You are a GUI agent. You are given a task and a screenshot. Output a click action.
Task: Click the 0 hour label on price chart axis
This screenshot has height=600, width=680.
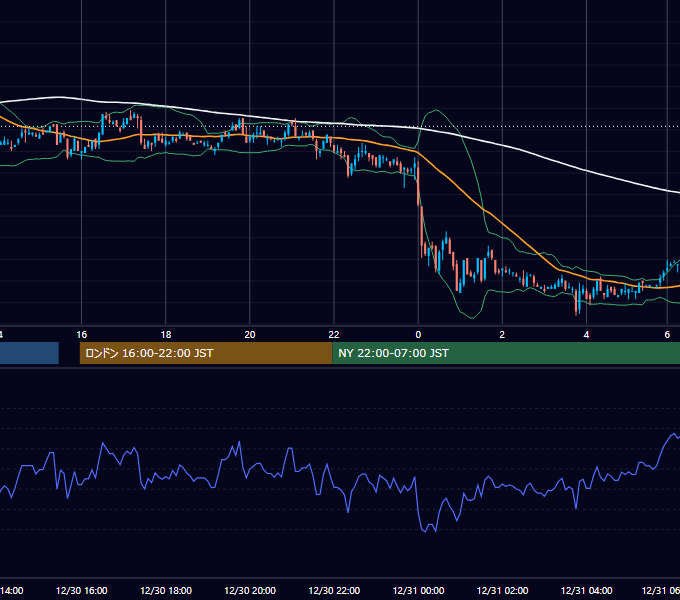418,335
